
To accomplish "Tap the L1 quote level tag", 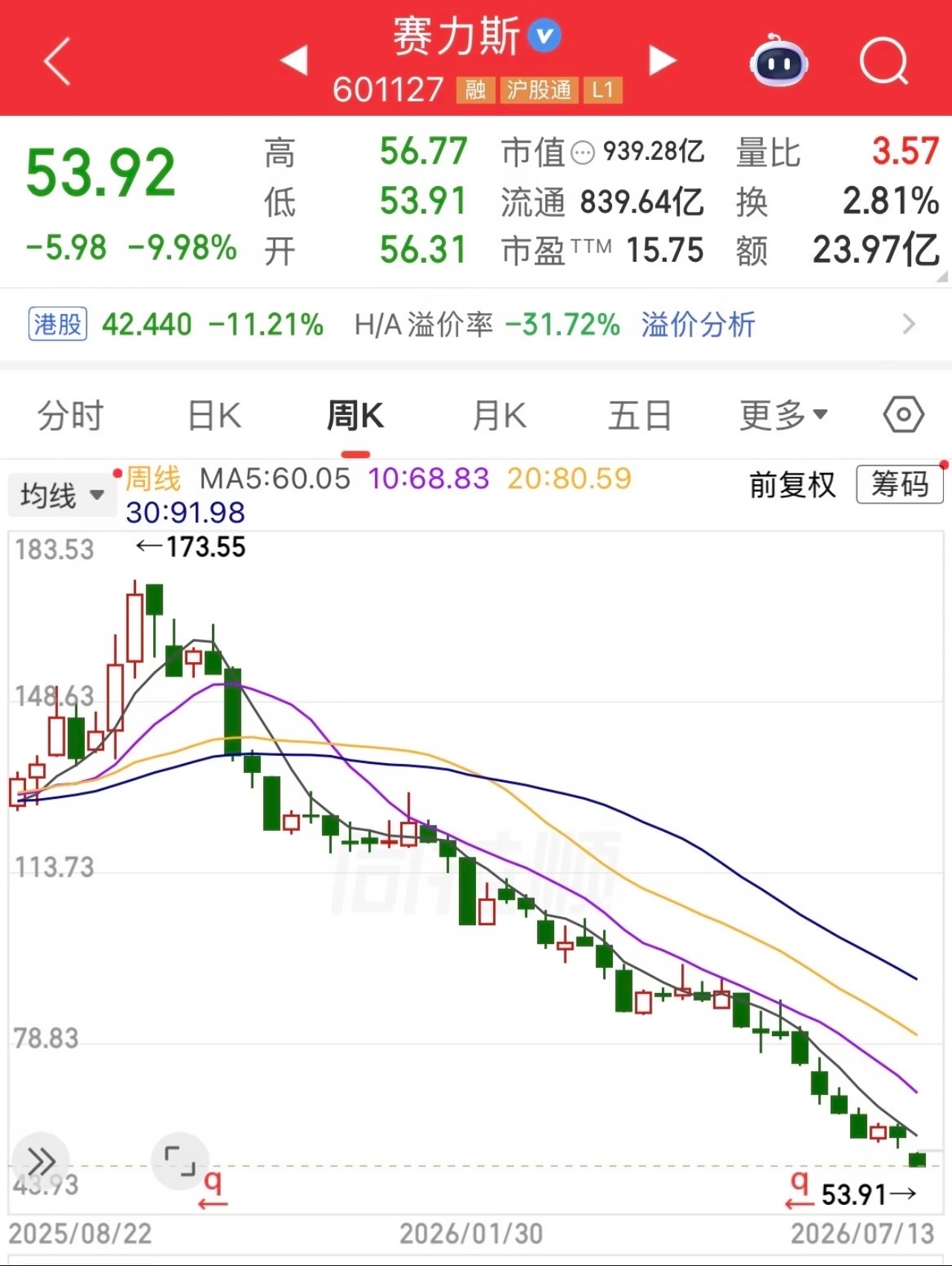I will tap(603, 90).
